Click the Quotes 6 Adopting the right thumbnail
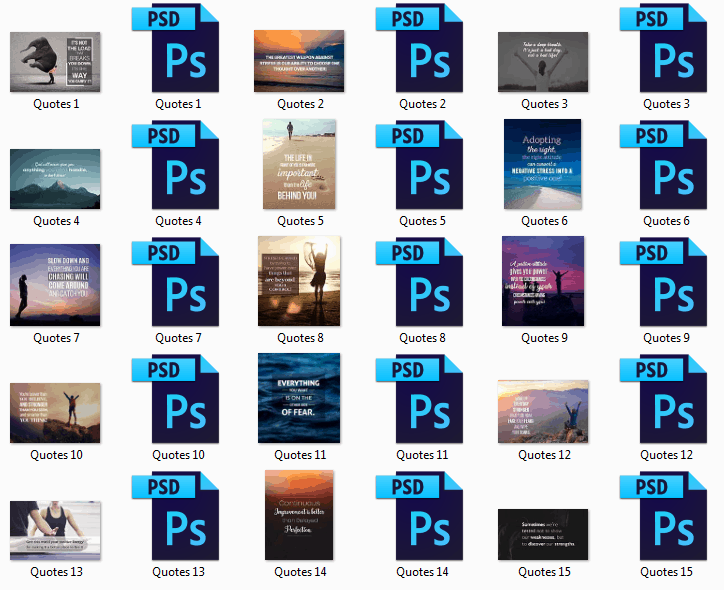Image resolution: width=724 pixels, height=590 pixels. coord(543,164)
